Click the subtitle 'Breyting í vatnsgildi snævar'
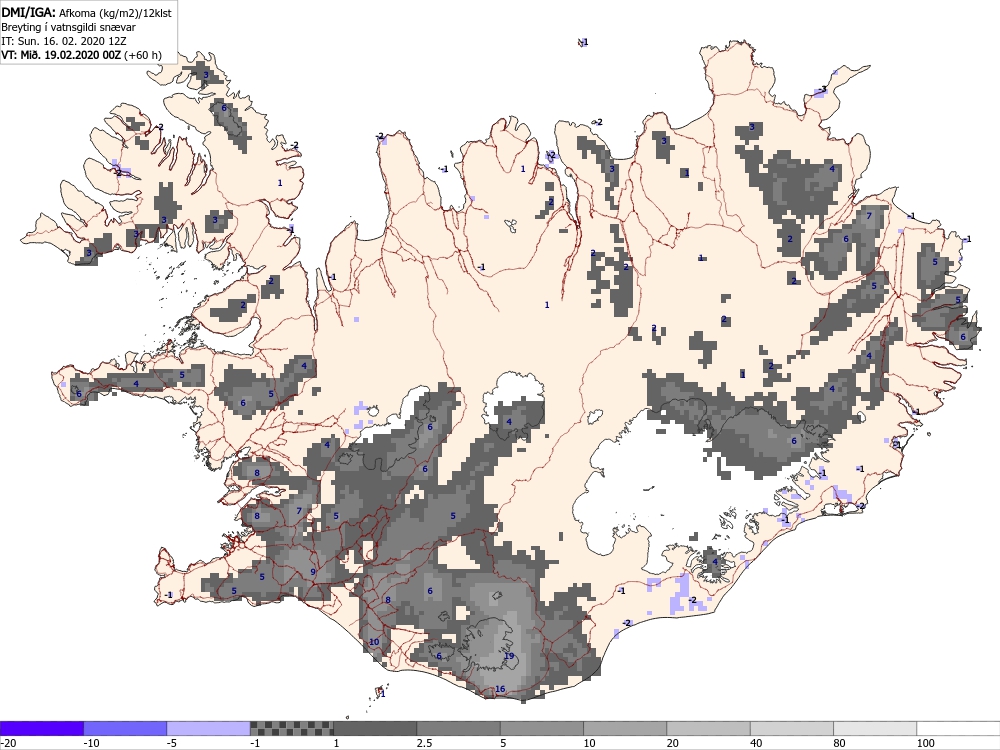This screenshot has width=1000, height=750. pyautogui.click(x=68, y=27)
